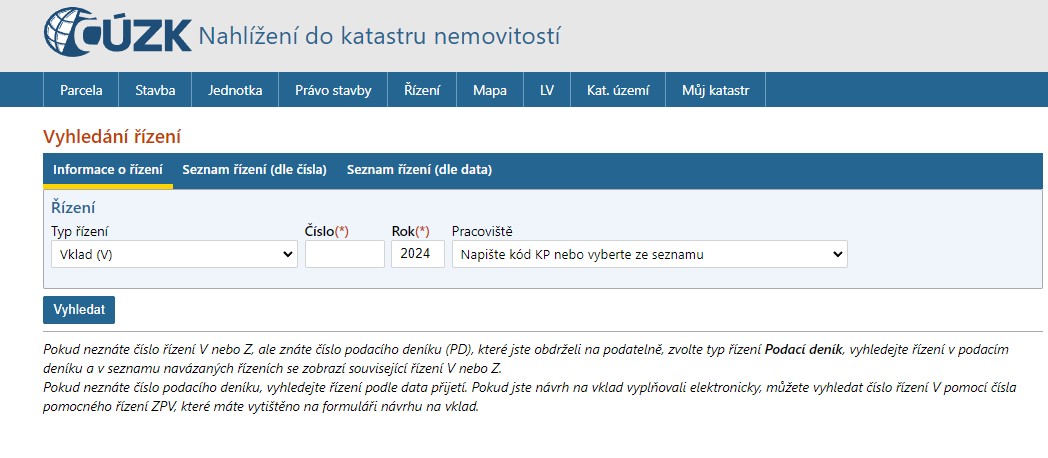1048x458 pixels.
Task: Expand the Pracoviště dropdown list
Action: tap(649, 254)
